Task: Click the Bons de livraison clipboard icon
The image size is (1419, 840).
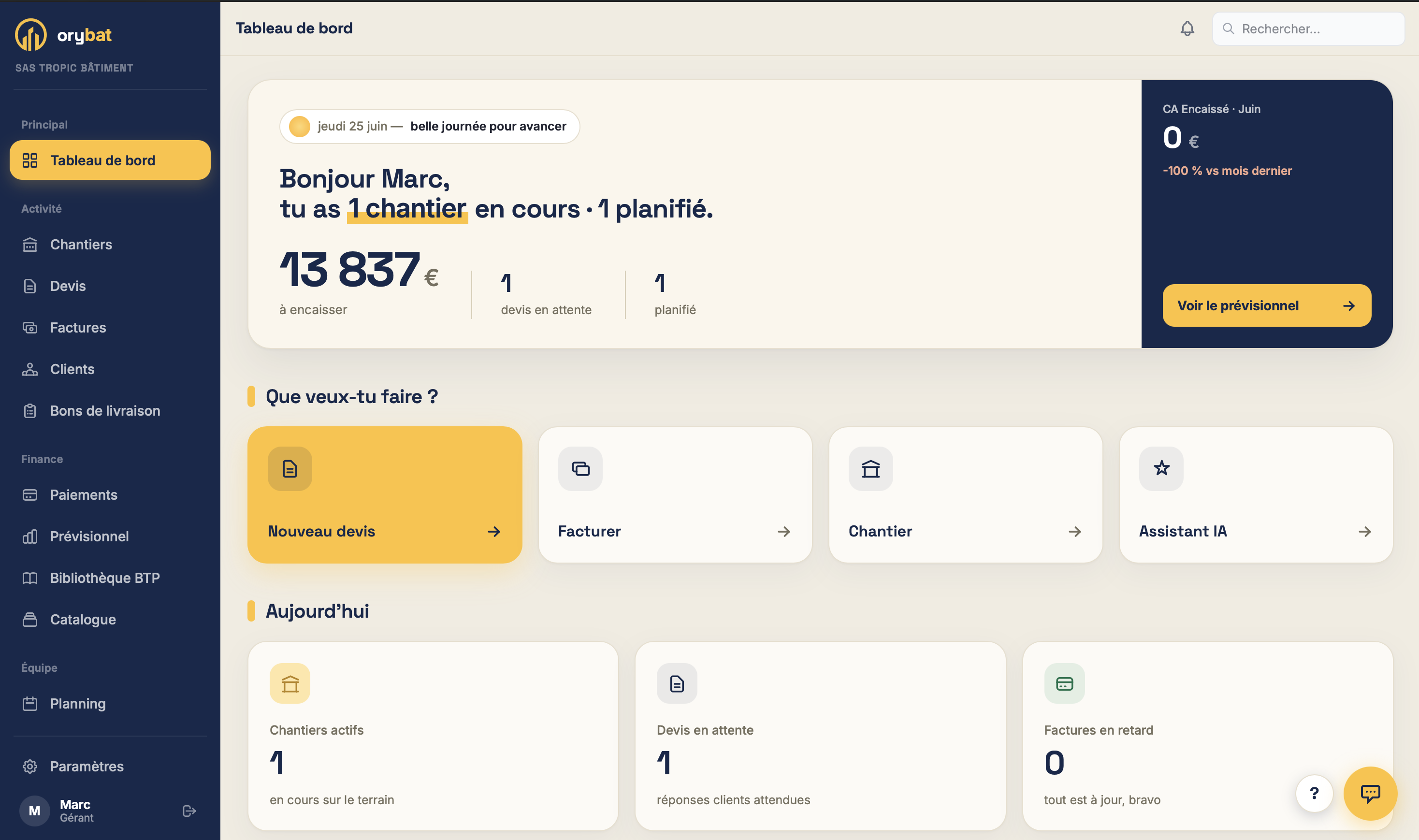Action: point(30,410)
